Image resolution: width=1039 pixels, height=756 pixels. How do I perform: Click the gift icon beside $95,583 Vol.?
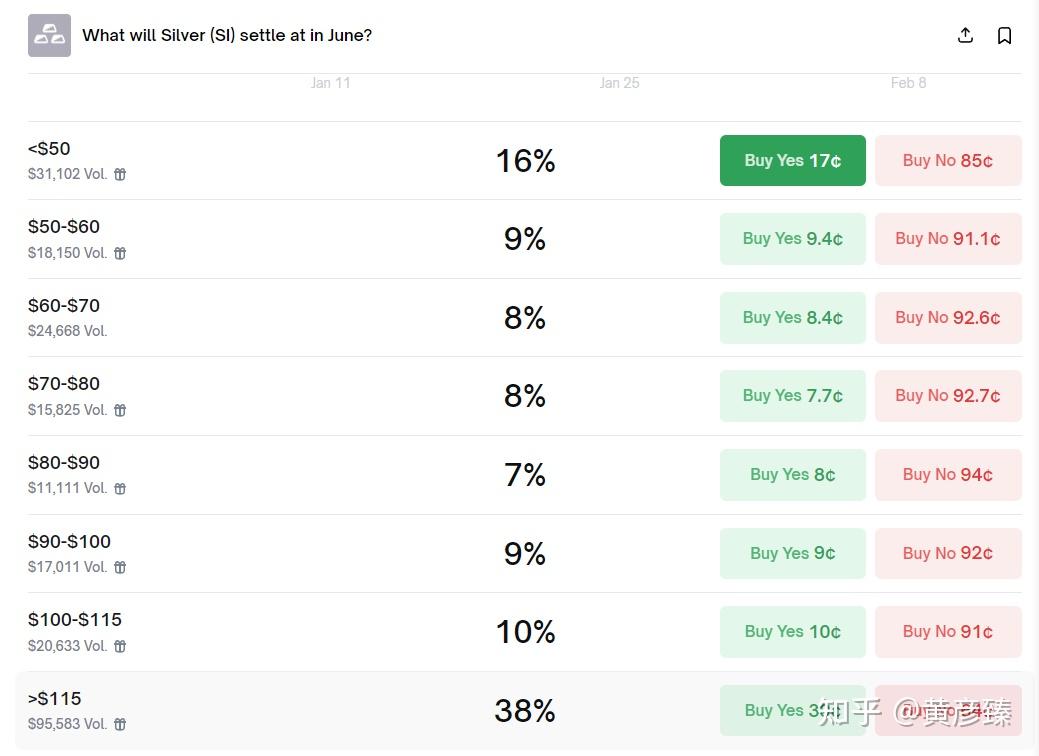point(120,725)
